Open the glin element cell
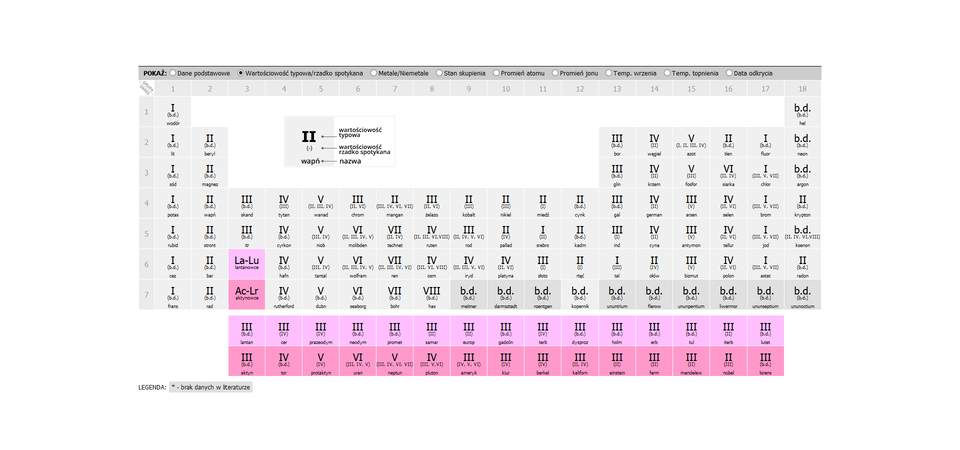This screenshot has height=450, width=960. coord(617,173)
